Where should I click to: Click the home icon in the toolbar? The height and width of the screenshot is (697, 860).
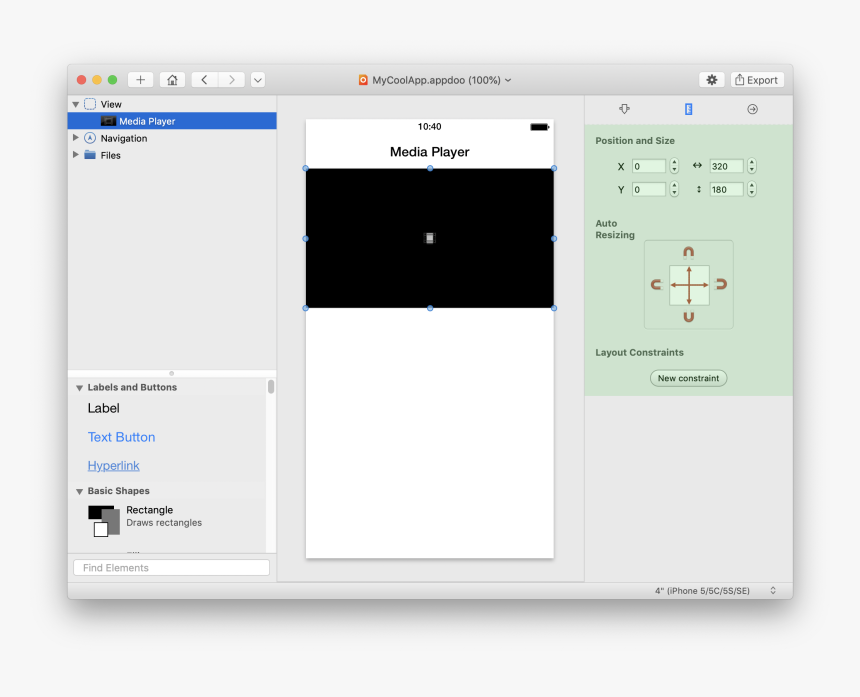pos(170,79)
